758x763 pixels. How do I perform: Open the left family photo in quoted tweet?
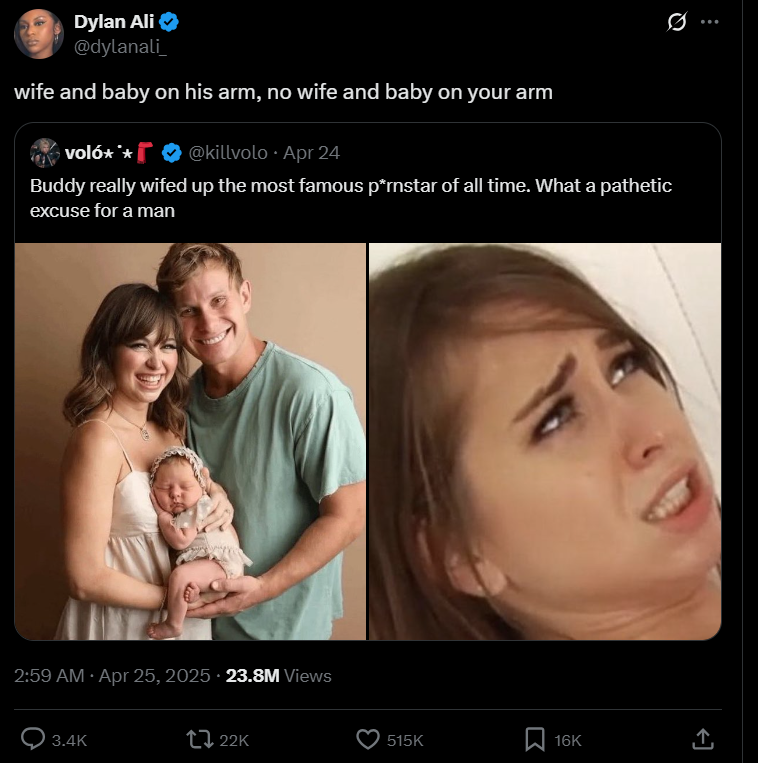(x=190, y=441)
